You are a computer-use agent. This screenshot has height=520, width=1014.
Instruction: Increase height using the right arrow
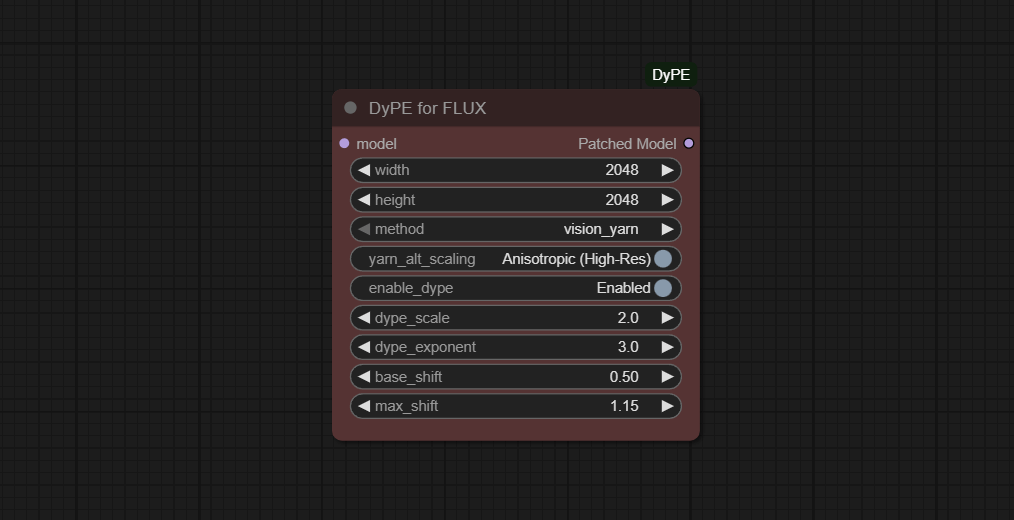click(x=667, y=200)
